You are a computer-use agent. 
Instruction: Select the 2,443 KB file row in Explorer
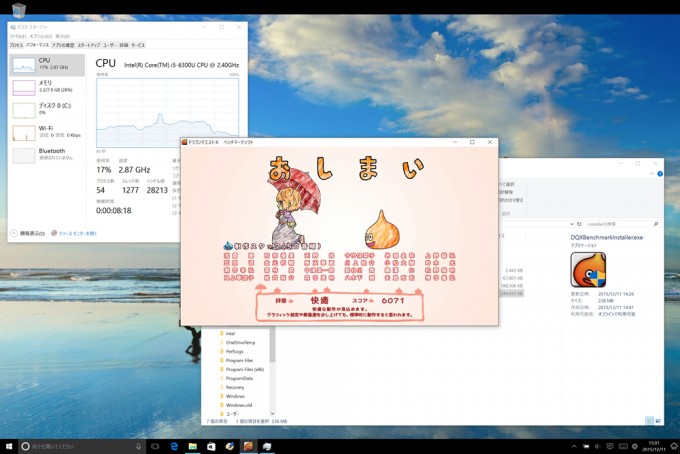pos(512,270)
